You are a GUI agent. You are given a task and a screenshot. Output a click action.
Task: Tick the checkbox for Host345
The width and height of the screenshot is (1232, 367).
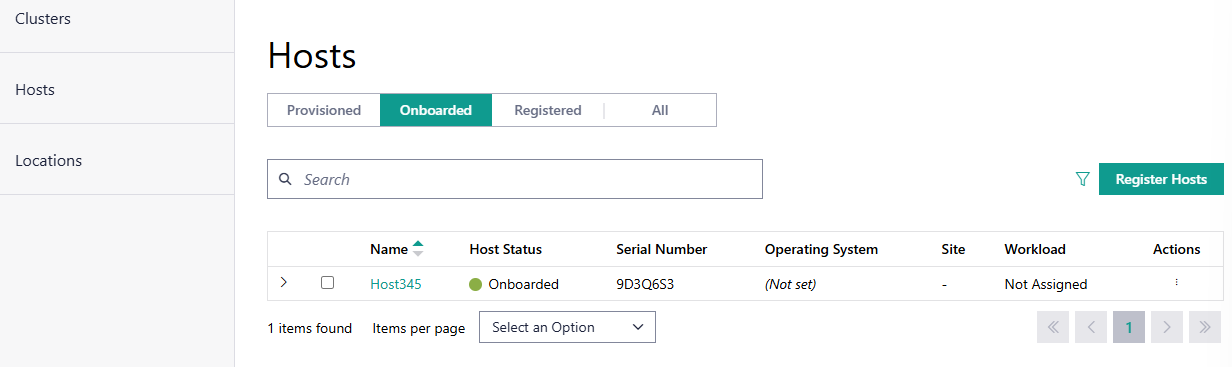click(327, 283)
